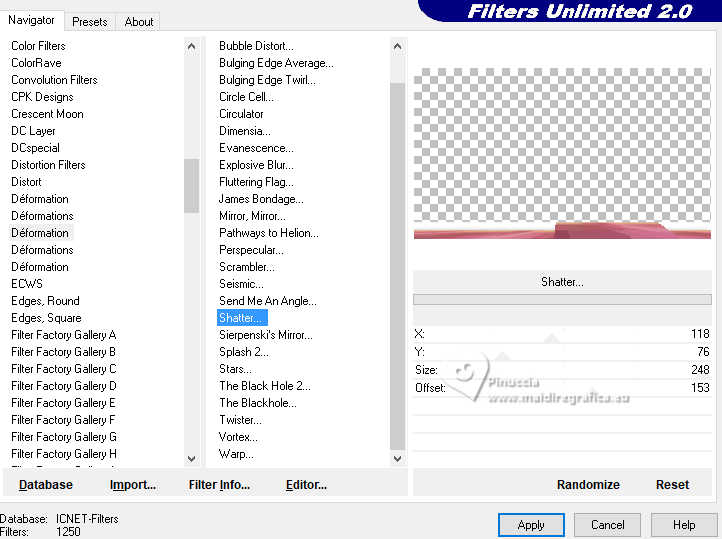Viewport: 722px width, 539px height.
Task: Click up arrow of category list scrollbar
Action: [x=192, y=46]
